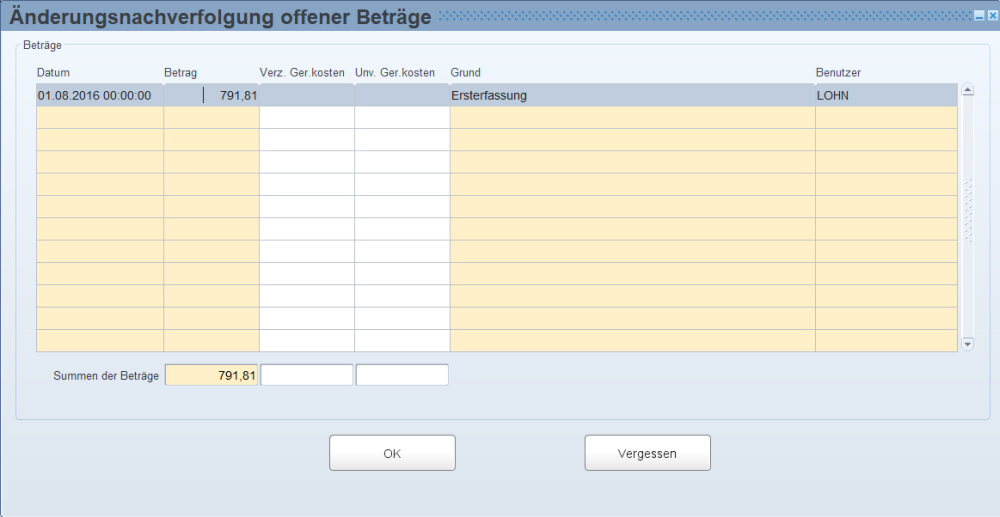This screenshot has height=517, width=1000.
Task: Click the scroll down arrow of the table
Action: tap(967, 344)
